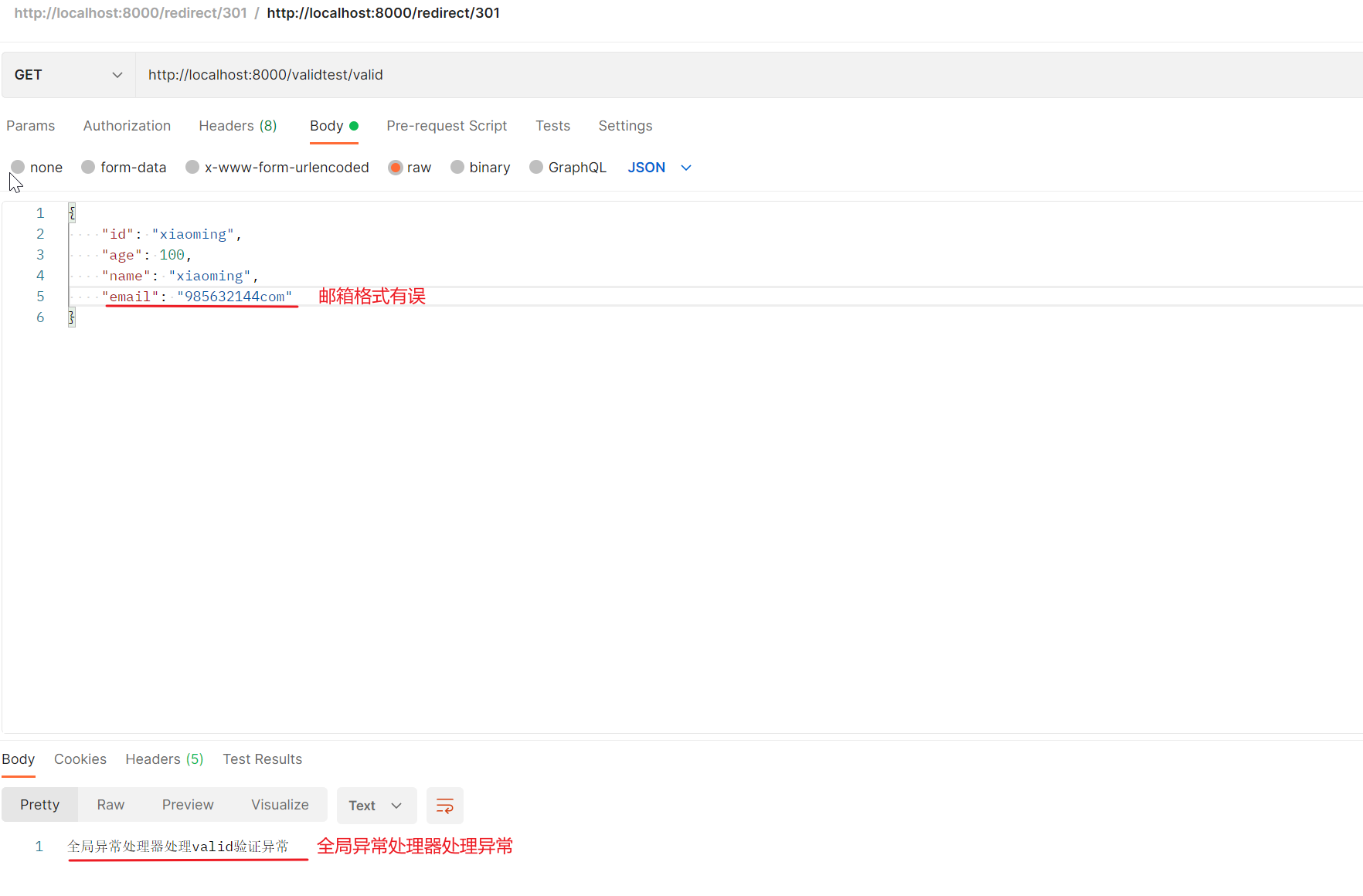Click the bold request name redirect/301
Image resolution: width=1363 pixels, height=896 pixels.
(383, 13)
